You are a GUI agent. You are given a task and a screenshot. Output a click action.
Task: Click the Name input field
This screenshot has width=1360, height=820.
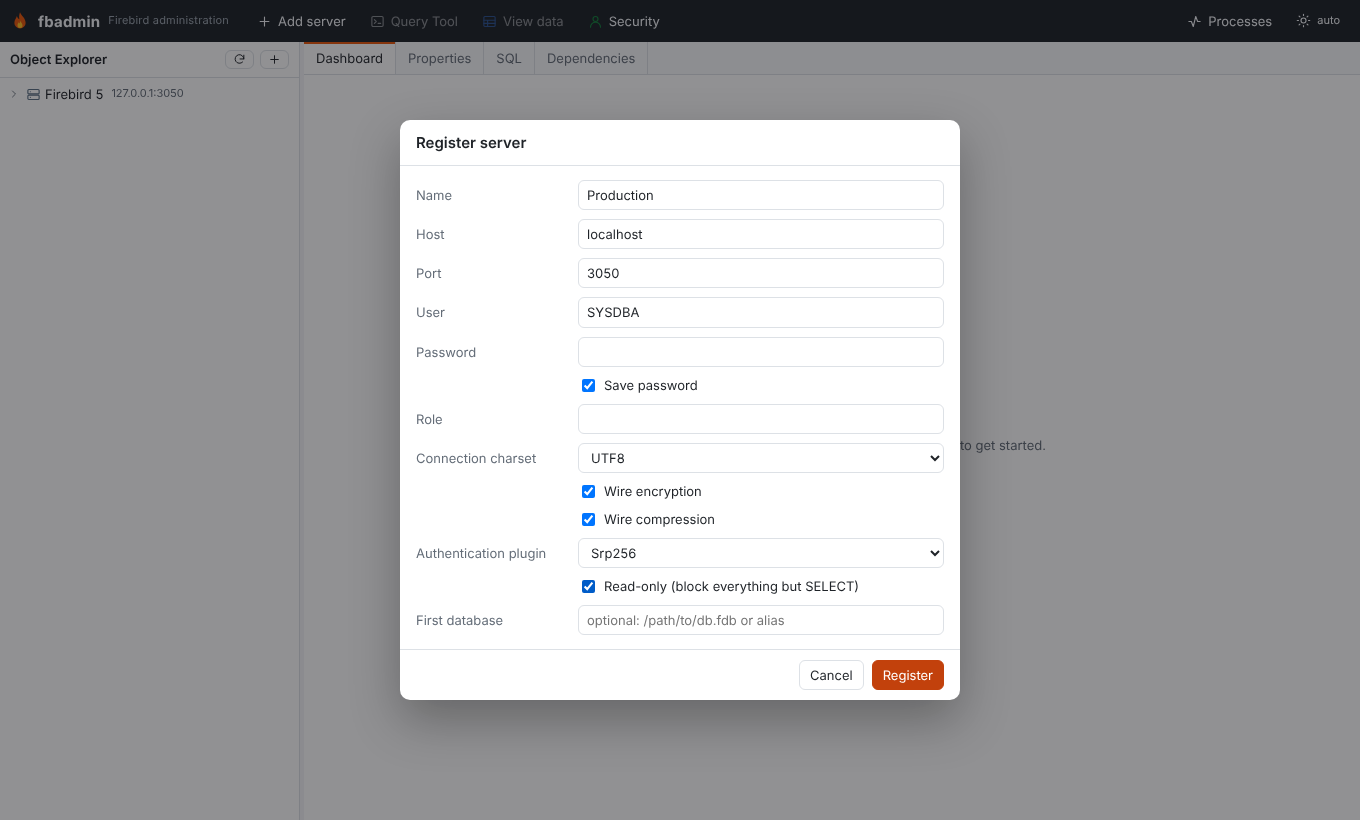(761, 195)
